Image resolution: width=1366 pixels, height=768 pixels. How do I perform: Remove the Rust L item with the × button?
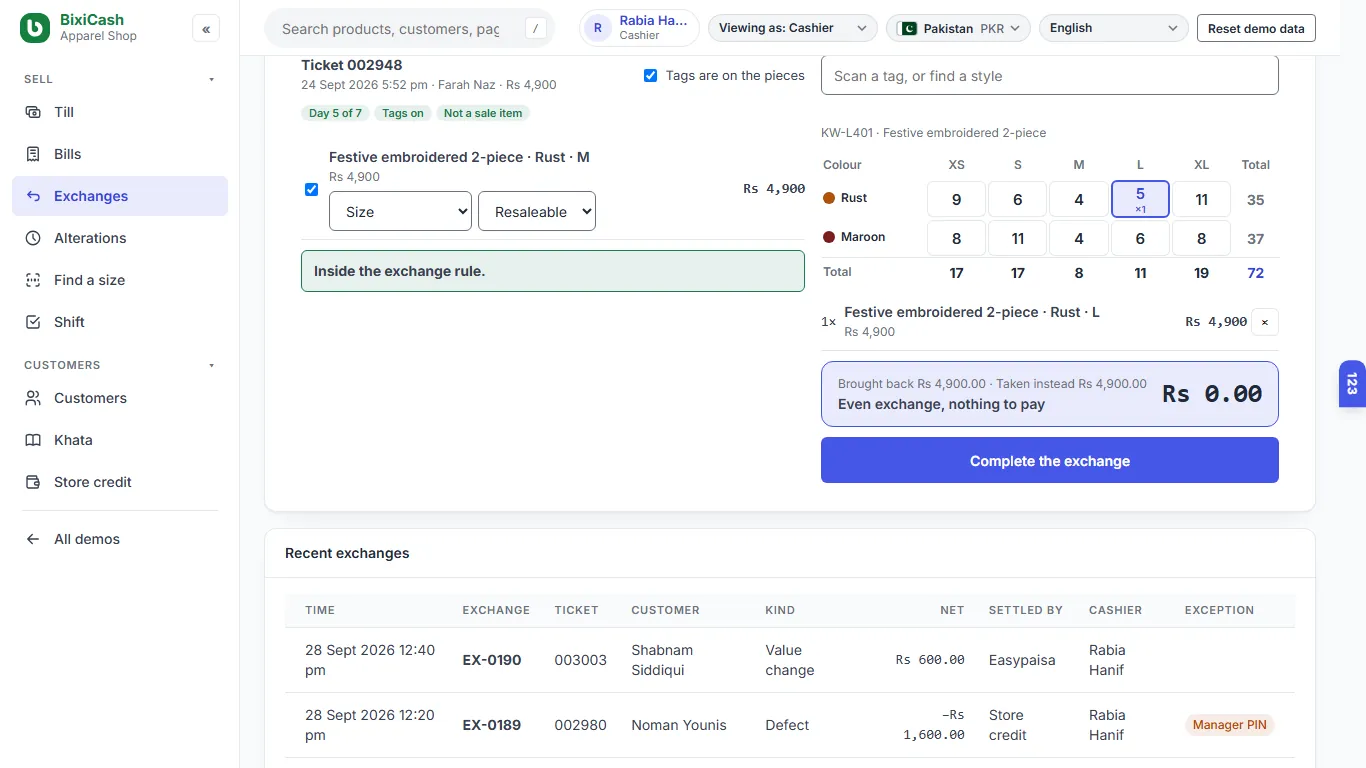(x=1265, y=322)
